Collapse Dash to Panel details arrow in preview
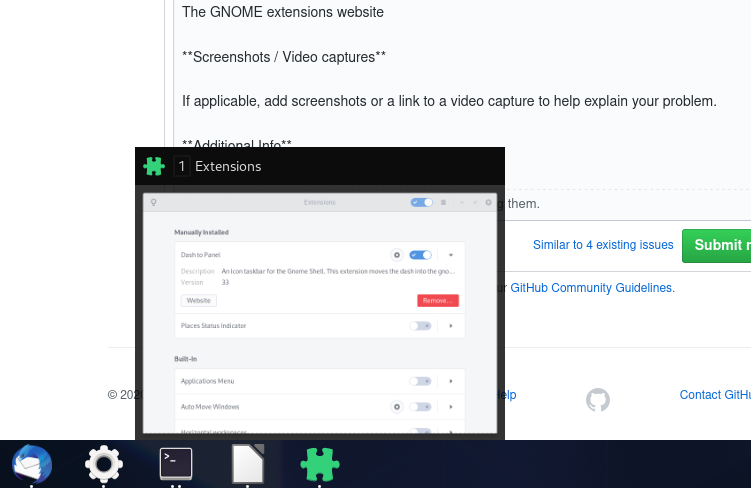Viewport: 751px width, 488px height. coord(451,255)
